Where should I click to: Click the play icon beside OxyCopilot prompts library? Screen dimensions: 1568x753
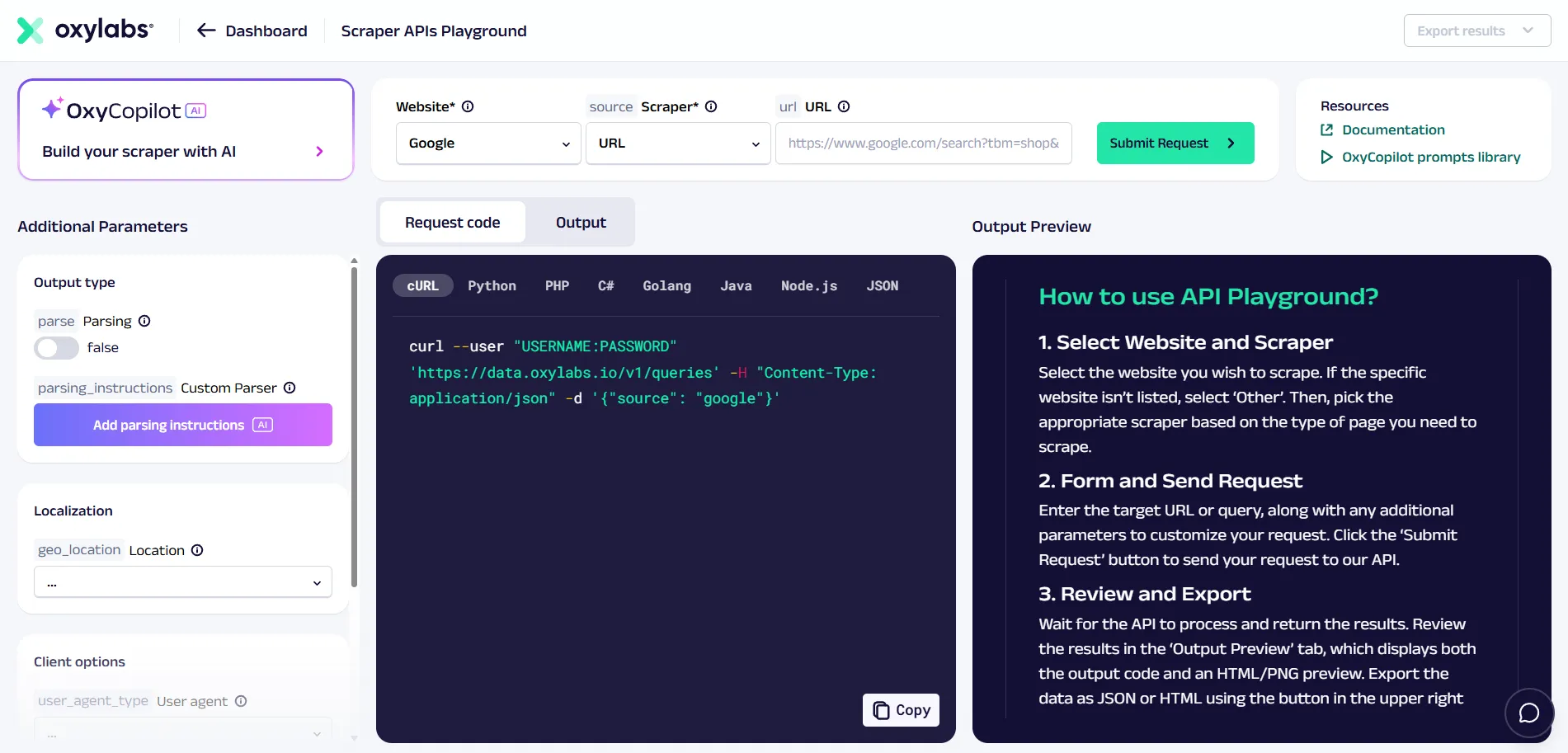[x=1326, y=157]
